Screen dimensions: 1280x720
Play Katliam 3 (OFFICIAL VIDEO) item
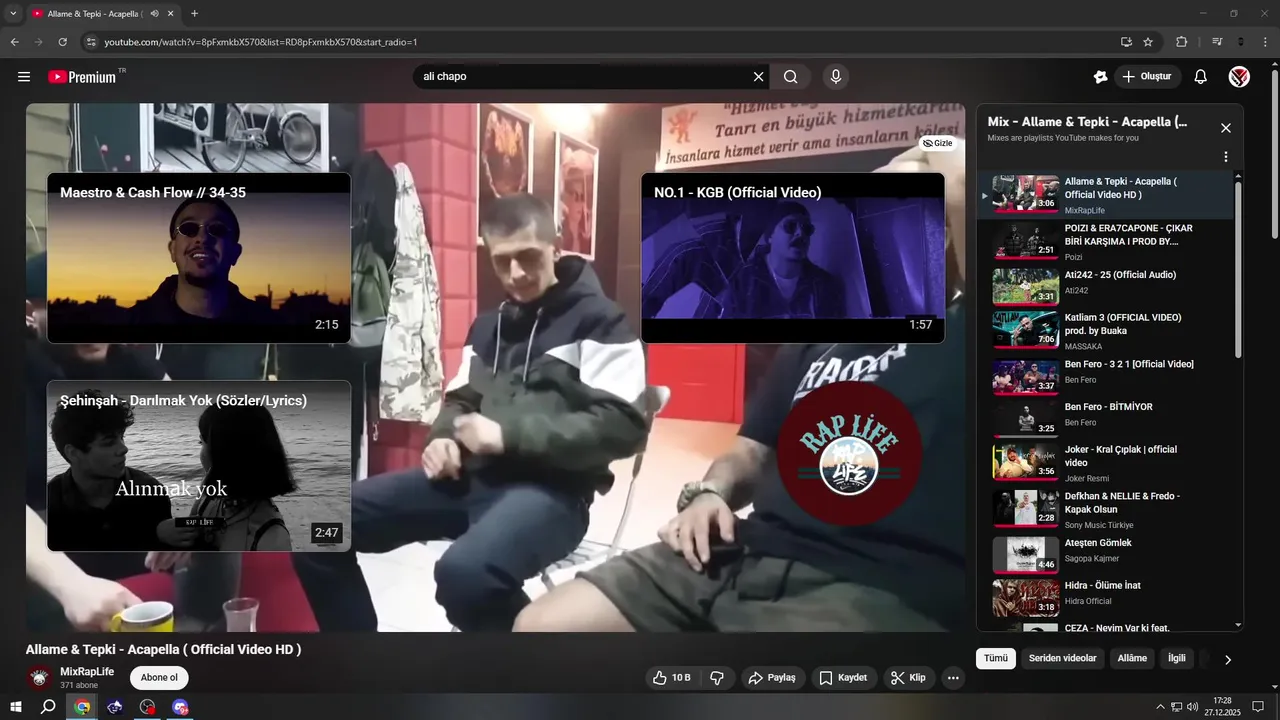(x=1107, y=330)
